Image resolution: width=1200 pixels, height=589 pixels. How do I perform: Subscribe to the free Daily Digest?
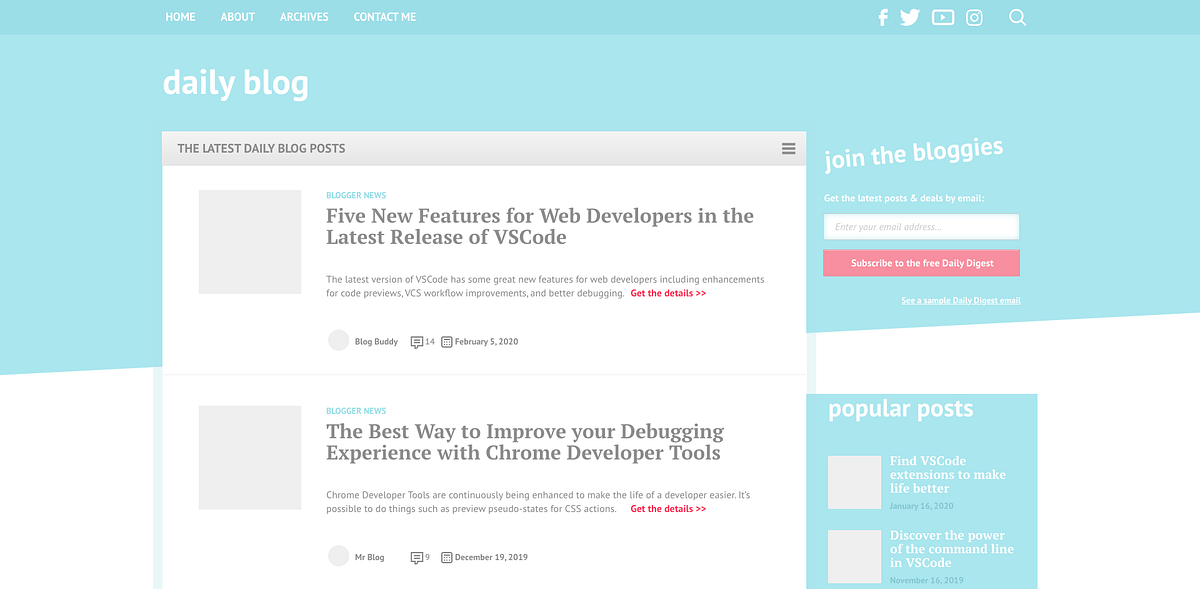[x=921, y=262]
